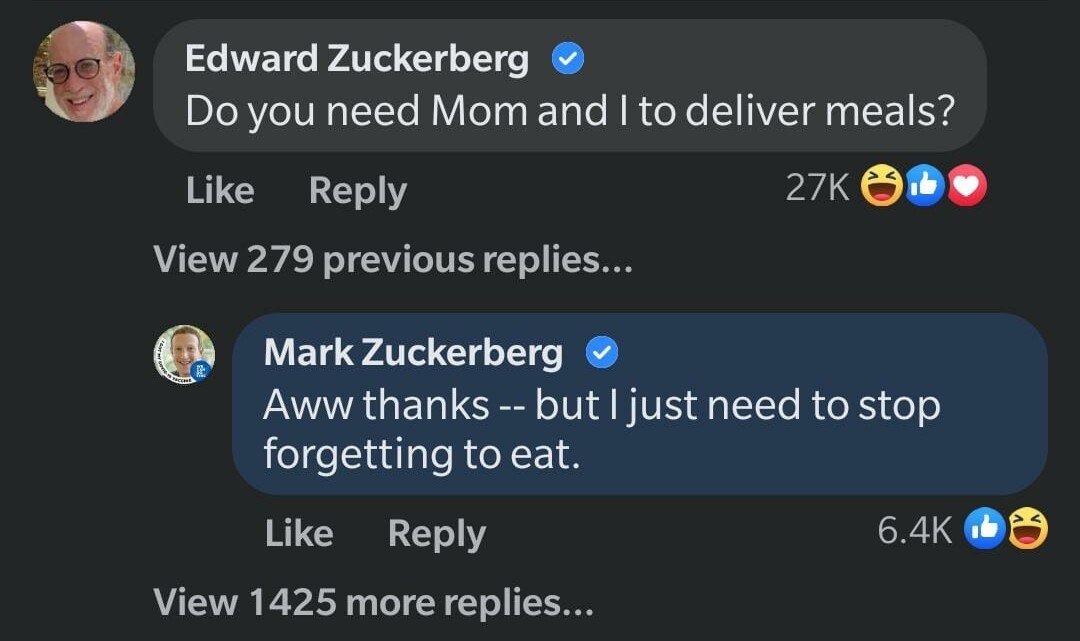
Task: Like Edward Zuckerberg's comment
Action: (220, 190)
